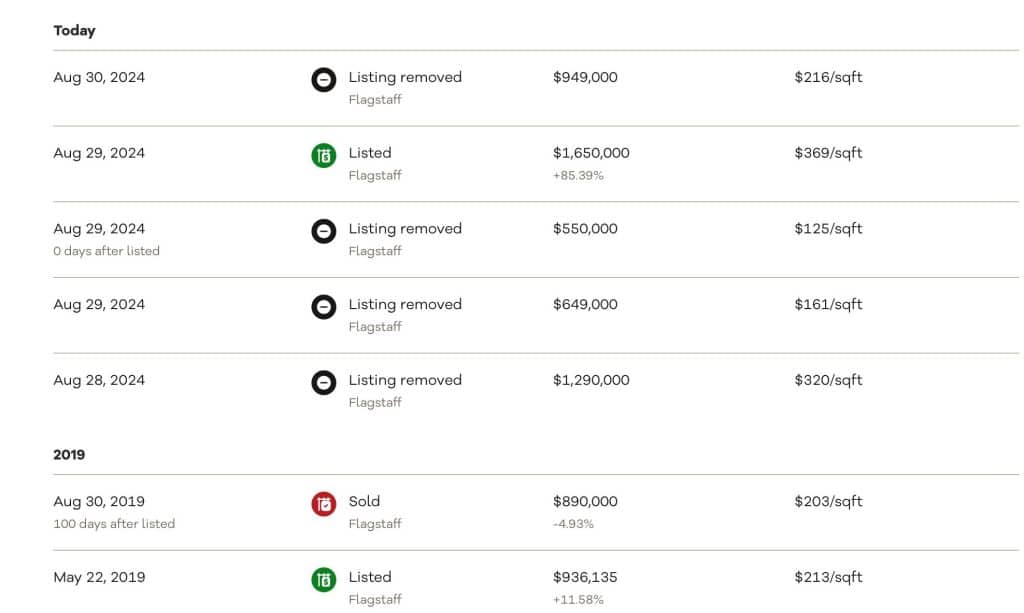
Task: Click the green Listed icon for May 22, 2019
Action: click(324, 580)
